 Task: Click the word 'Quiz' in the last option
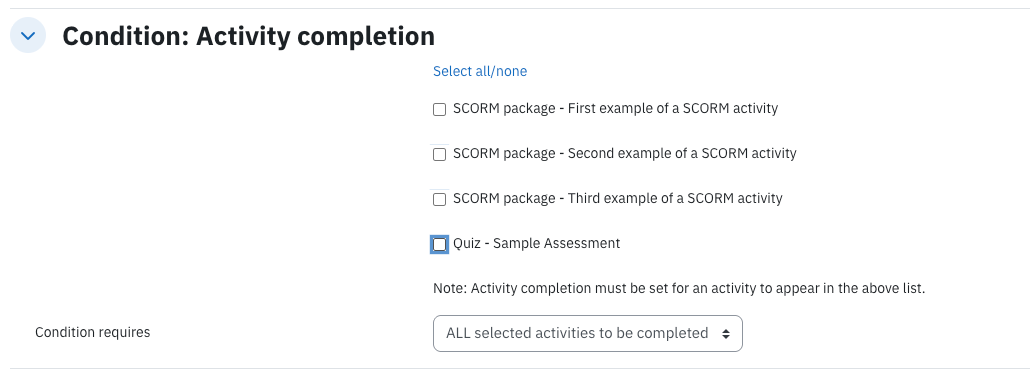click(466, 243)
